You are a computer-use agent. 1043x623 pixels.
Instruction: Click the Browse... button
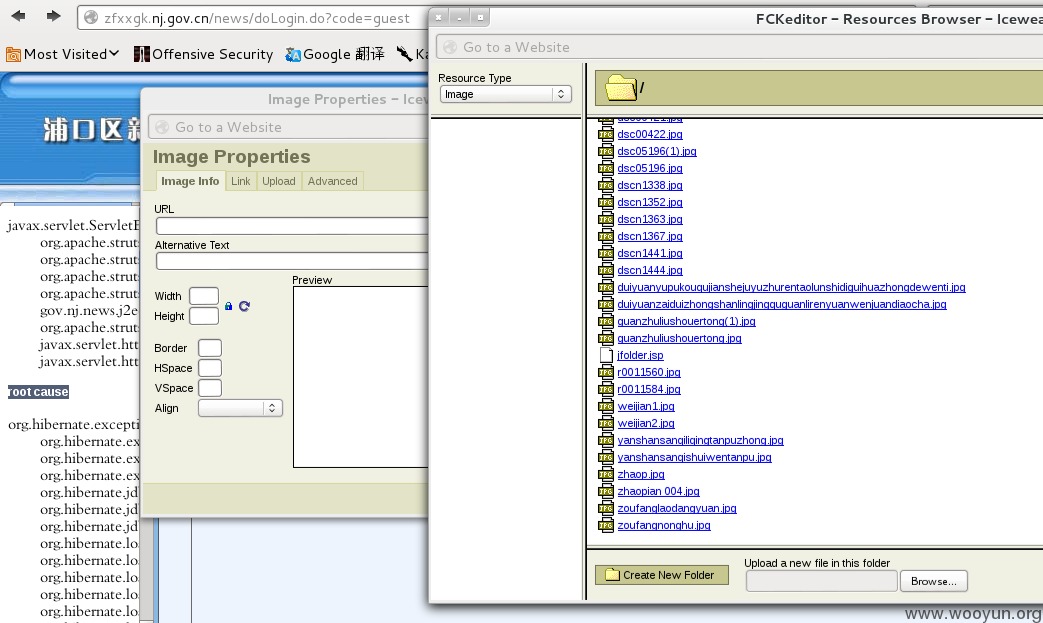pos(934,581)
